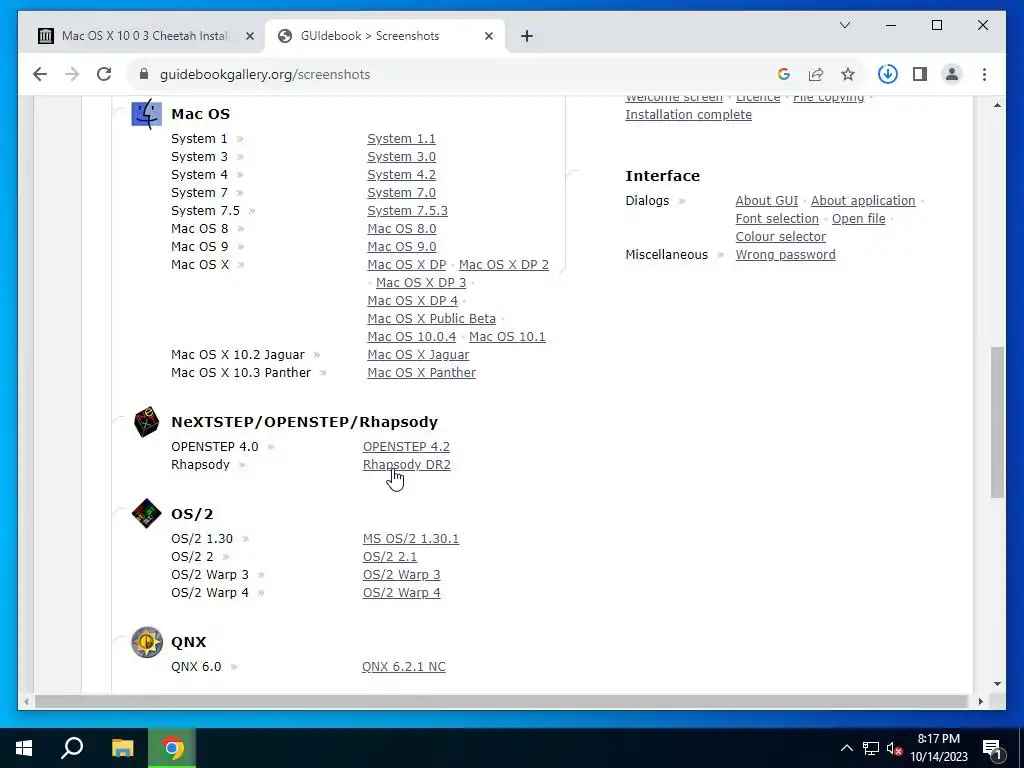Click the Interface section heading

click(662, 176)
